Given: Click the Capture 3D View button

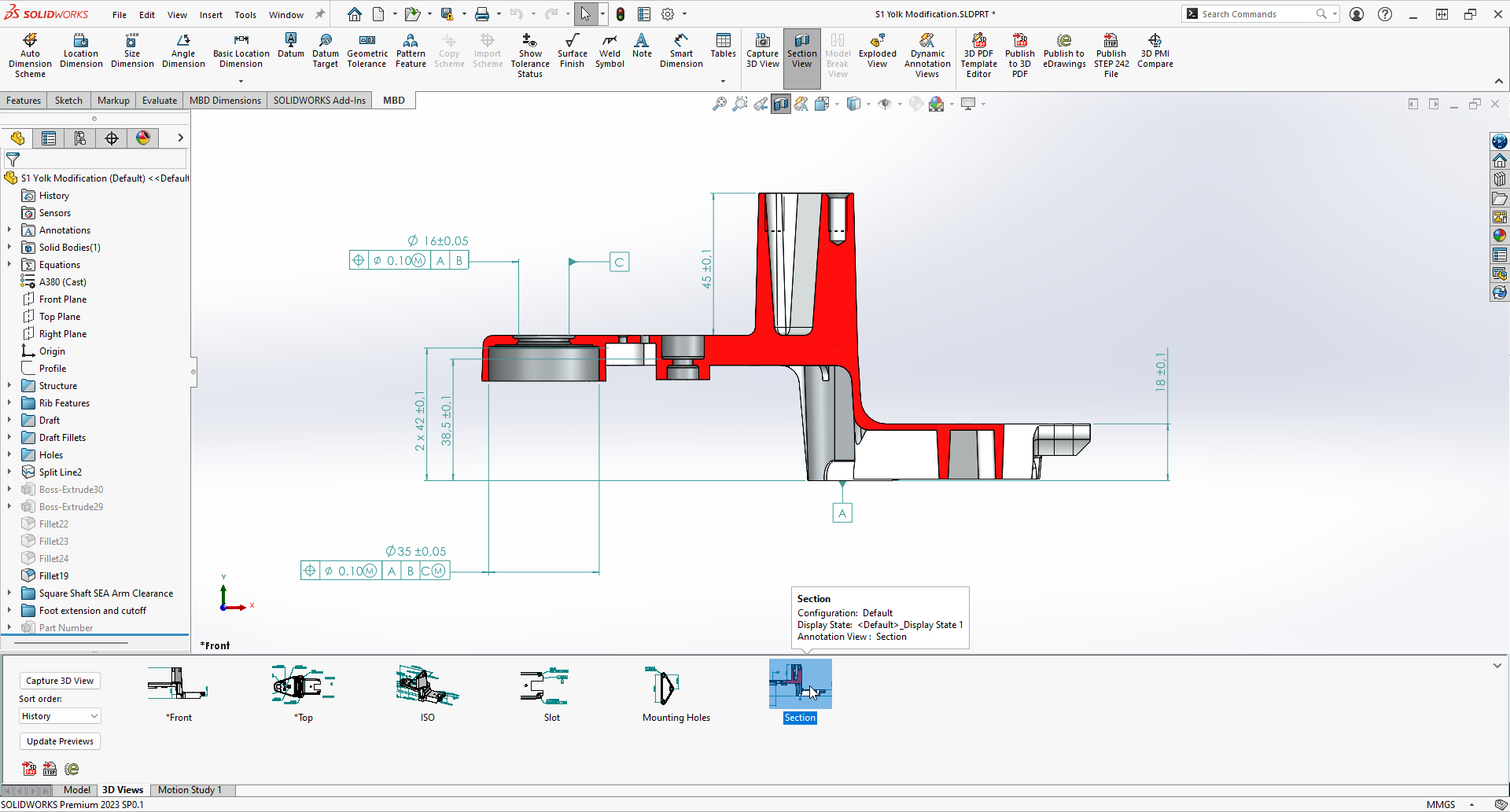Looking at the screenshot, I should (x=59, y=680).
